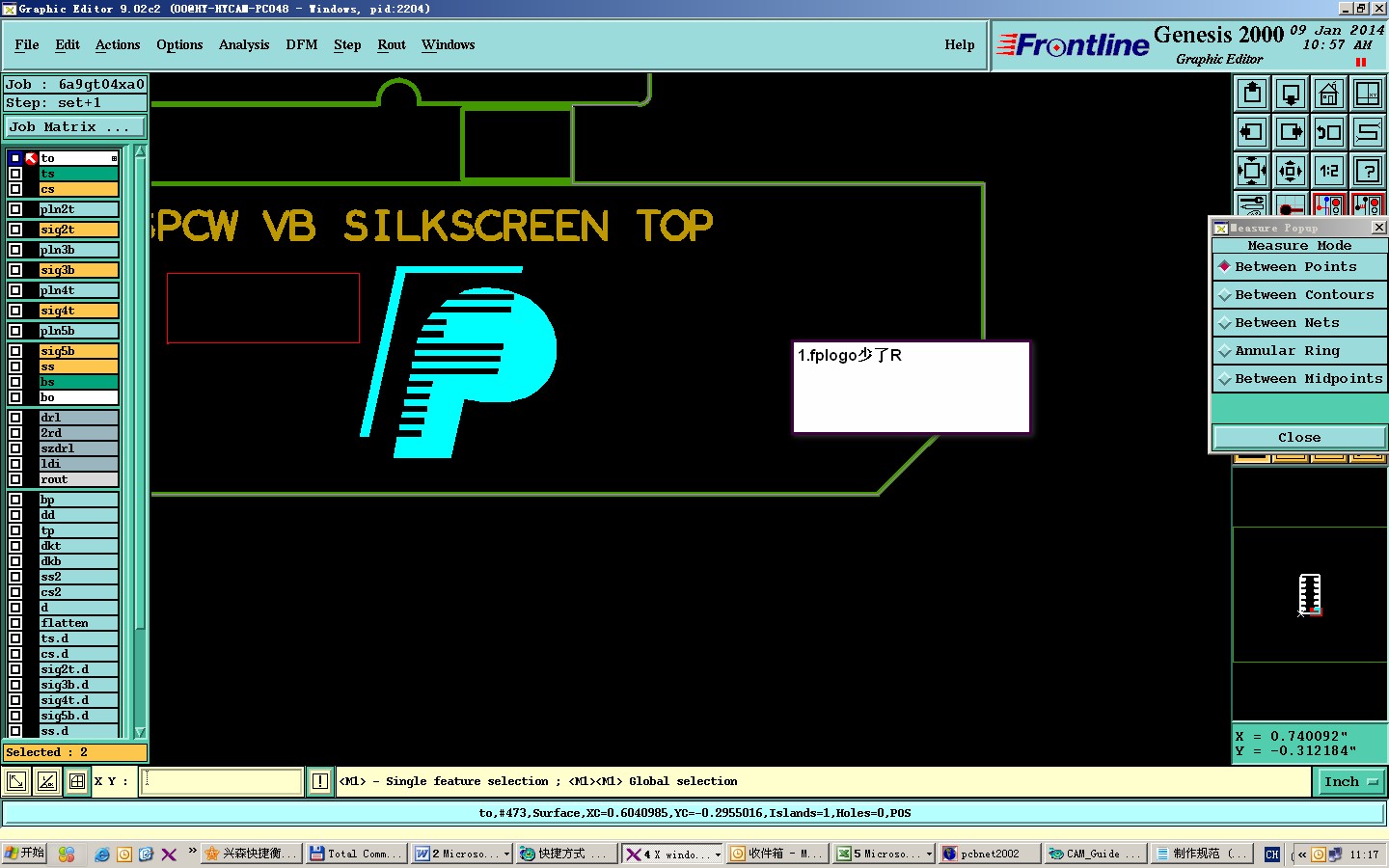Click the XY coordinate input field
1389x868 pixels.
[x=223, y=781]
